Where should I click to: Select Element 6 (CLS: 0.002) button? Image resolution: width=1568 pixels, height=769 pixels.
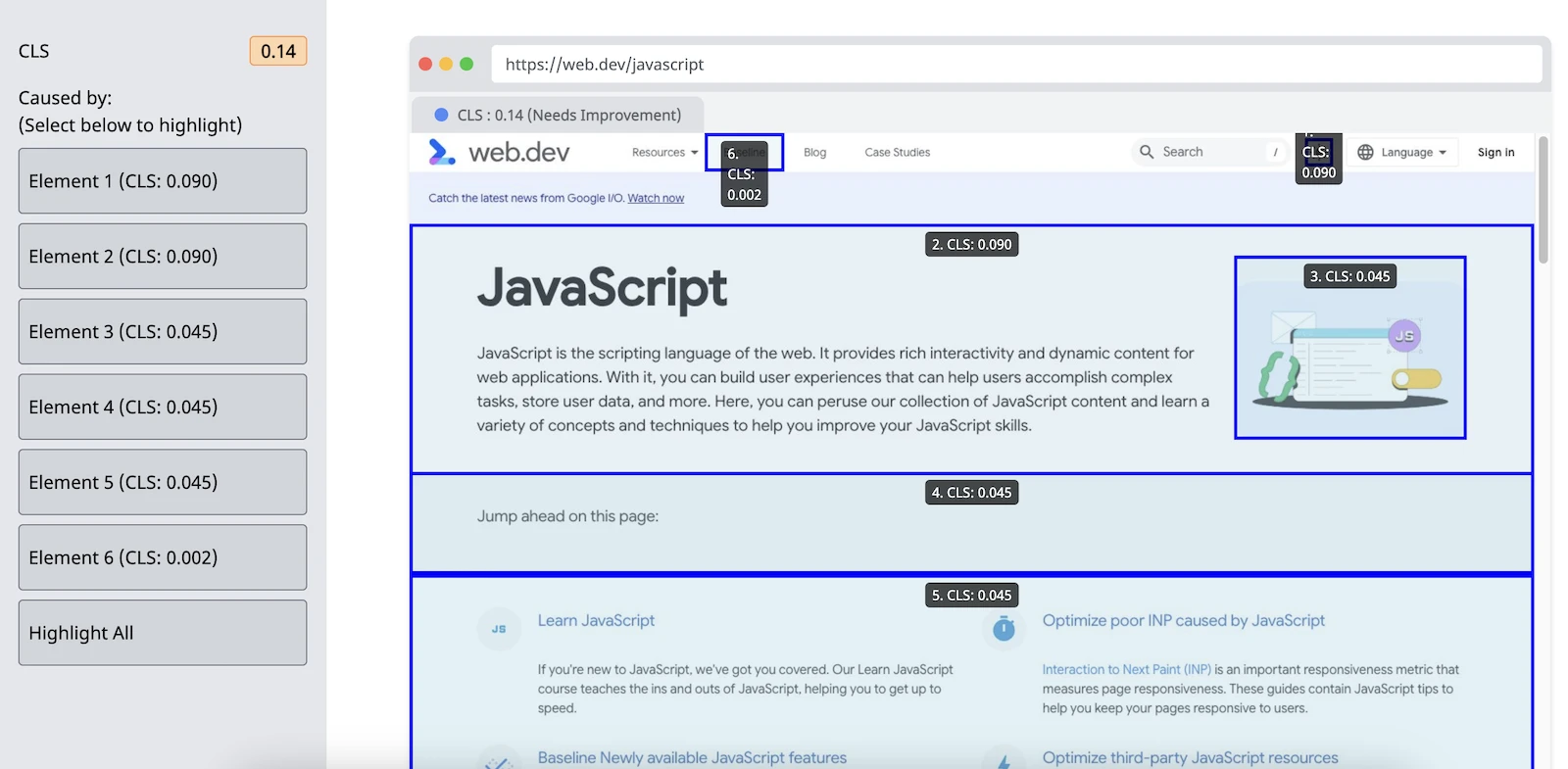(x=163, y=557)
